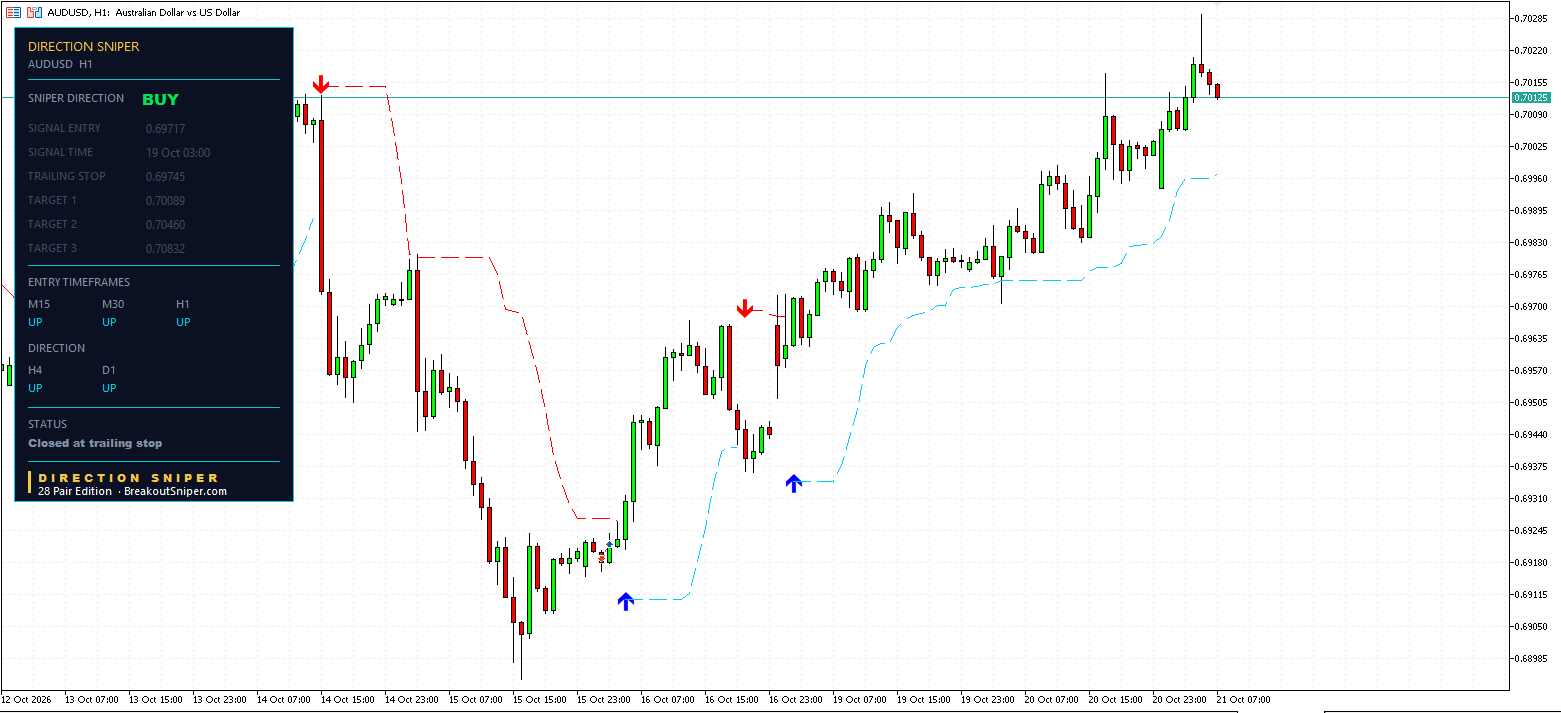The height and width of the screenshot is (713, 1561).
Task: Select the blue buy arrow near 16 Oct 23:00
Action: [794, 483]
